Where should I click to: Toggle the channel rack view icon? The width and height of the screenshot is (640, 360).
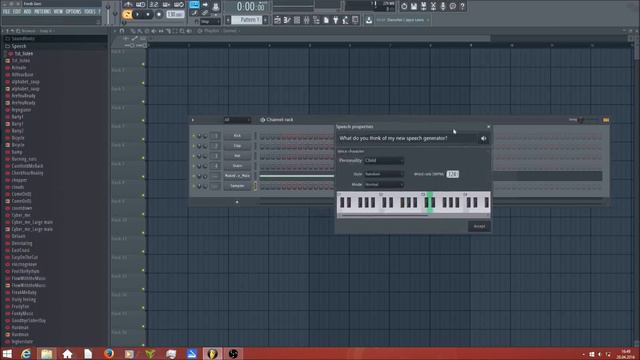297,20
